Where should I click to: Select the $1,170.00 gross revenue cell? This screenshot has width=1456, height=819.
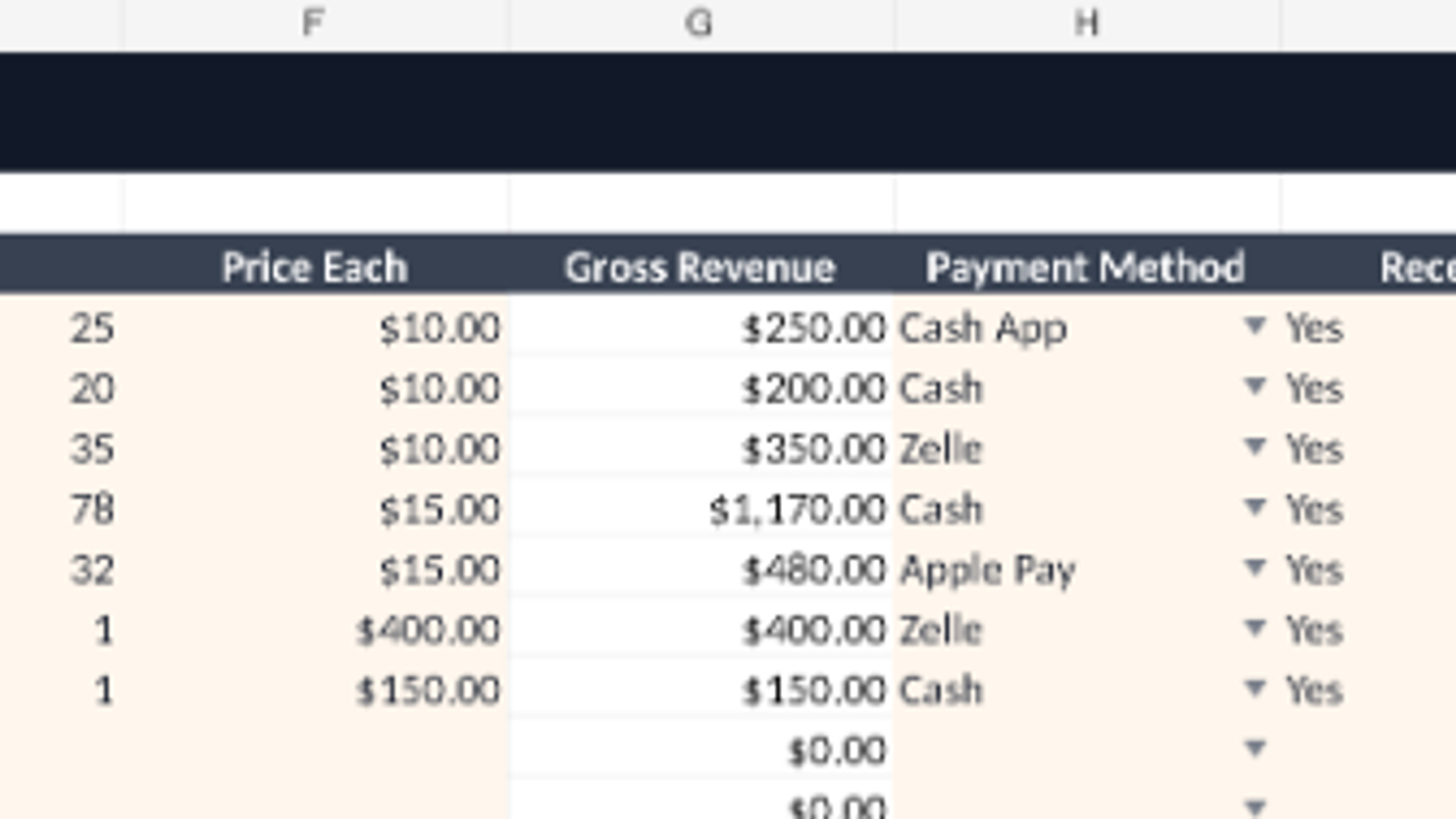coord(701,509)
